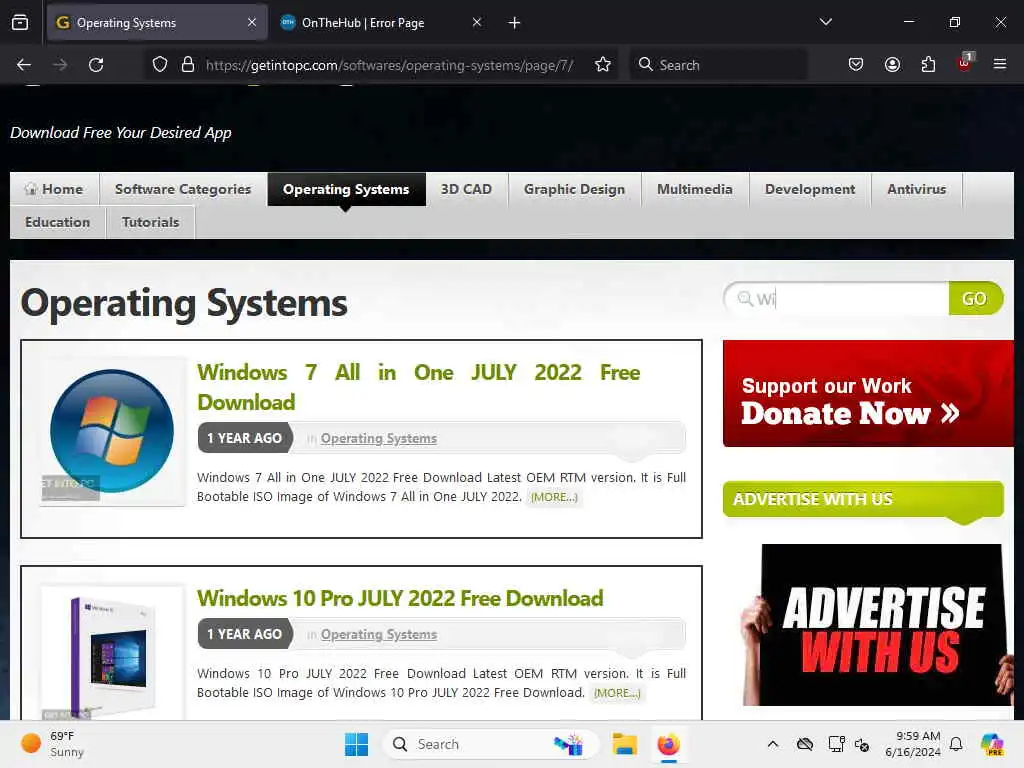Viewport: 1024px width, 768px height.
Task: Open the Copilot preview icon
Action: pyautogui.click(x=992, y=744)
